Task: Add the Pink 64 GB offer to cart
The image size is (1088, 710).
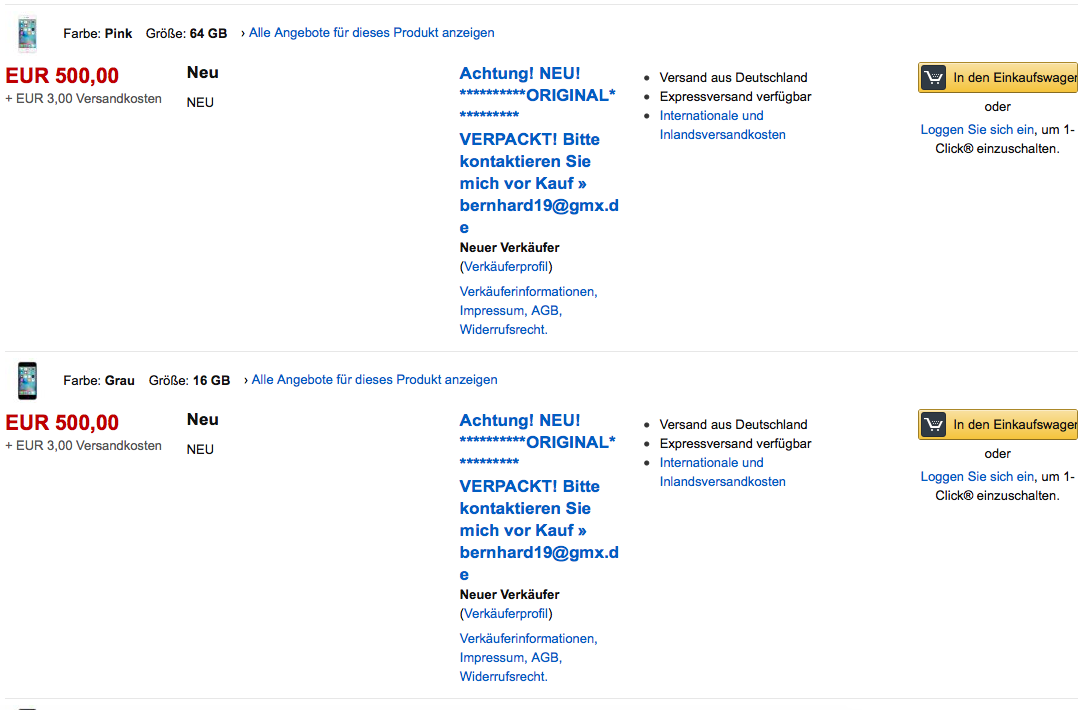Action: (x=1012, y=78)
